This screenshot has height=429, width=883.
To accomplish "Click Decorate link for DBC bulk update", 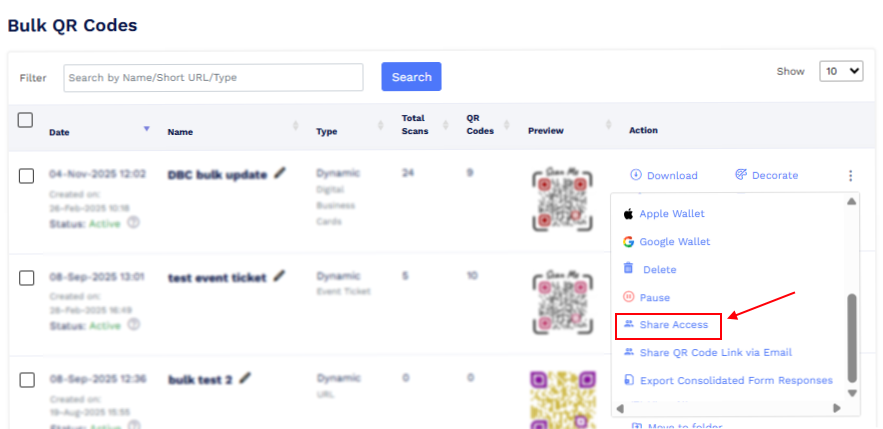I will pos(766,175).
